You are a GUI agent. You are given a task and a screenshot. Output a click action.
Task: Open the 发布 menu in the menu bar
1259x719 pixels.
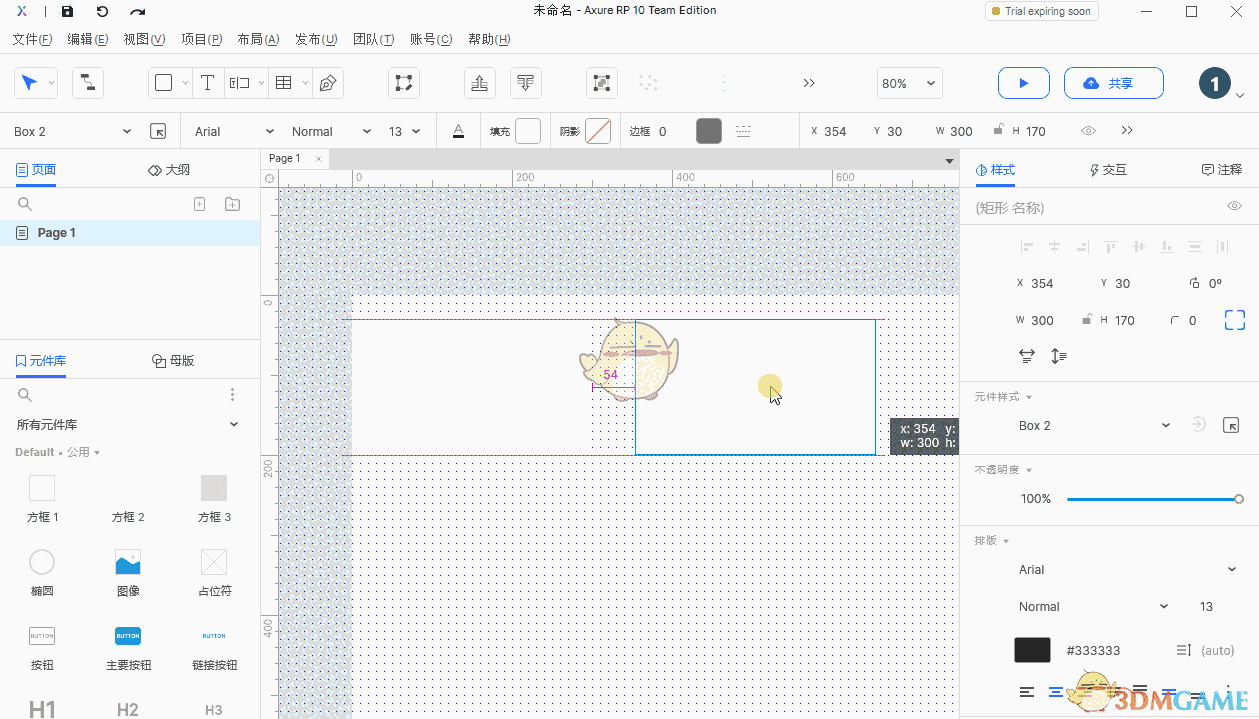tap(315, 39)
